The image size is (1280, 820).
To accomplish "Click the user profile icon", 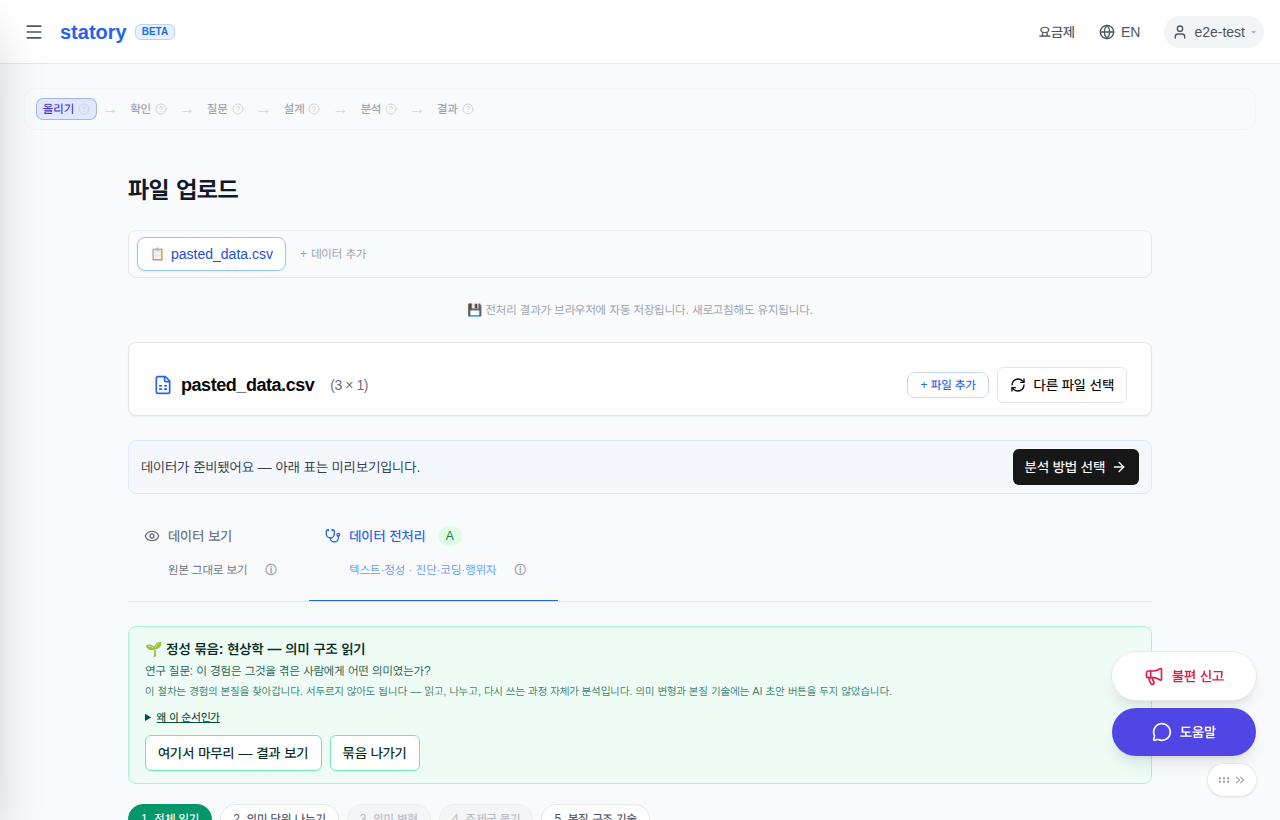I will click(1180, 32).
